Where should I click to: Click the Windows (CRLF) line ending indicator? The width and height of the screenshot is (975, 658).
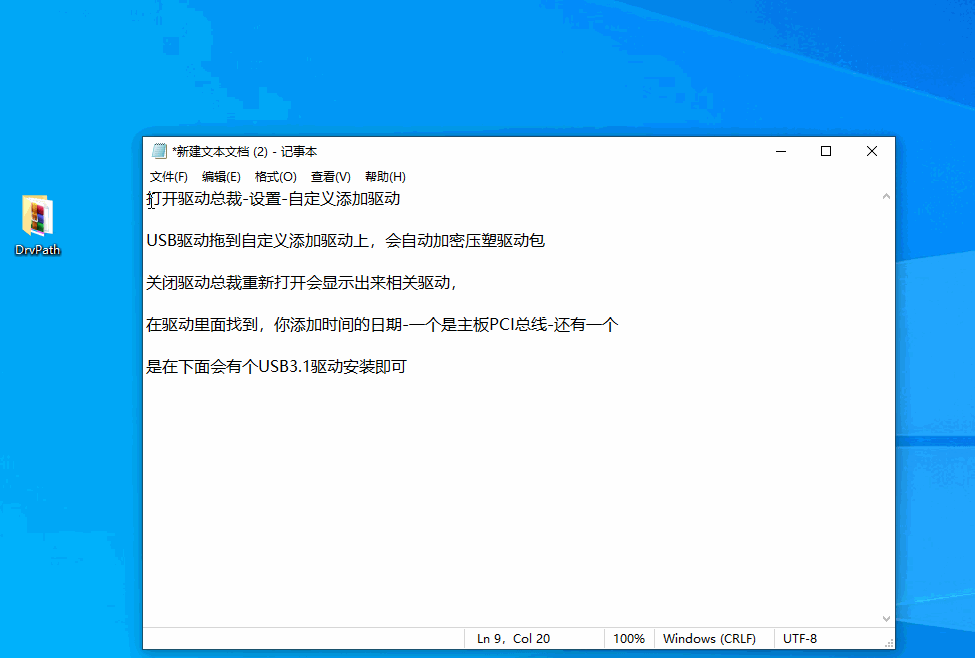pyautogui.click(x=712, y=638)
